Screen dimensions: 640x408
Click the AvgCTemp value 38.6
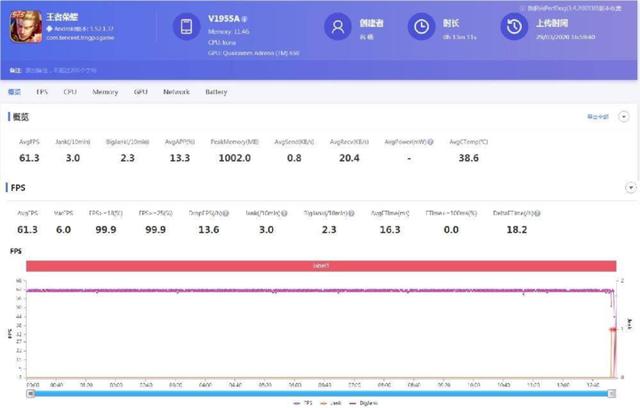click(469, 158)
